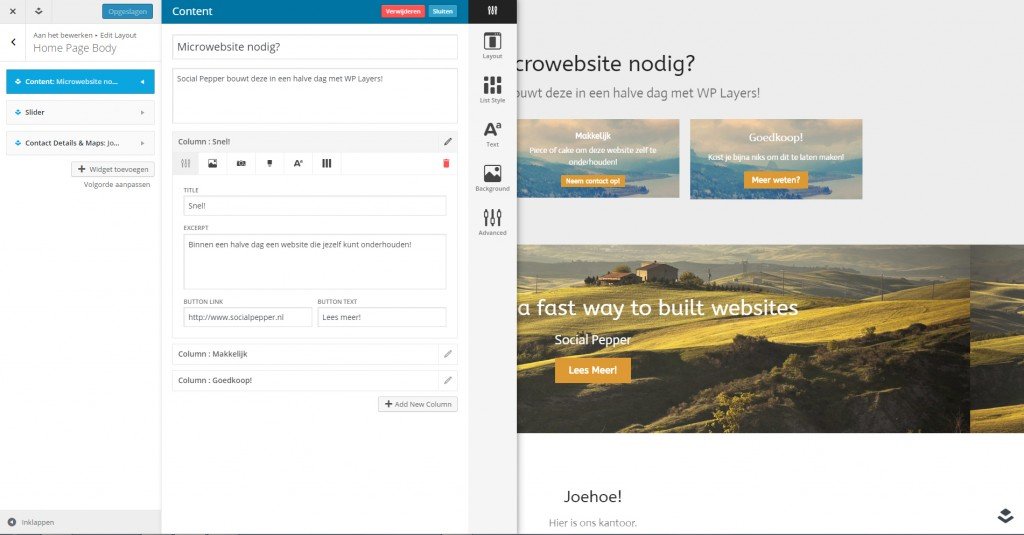
Task: Select column width columns icon
Action: coord(327,163)
